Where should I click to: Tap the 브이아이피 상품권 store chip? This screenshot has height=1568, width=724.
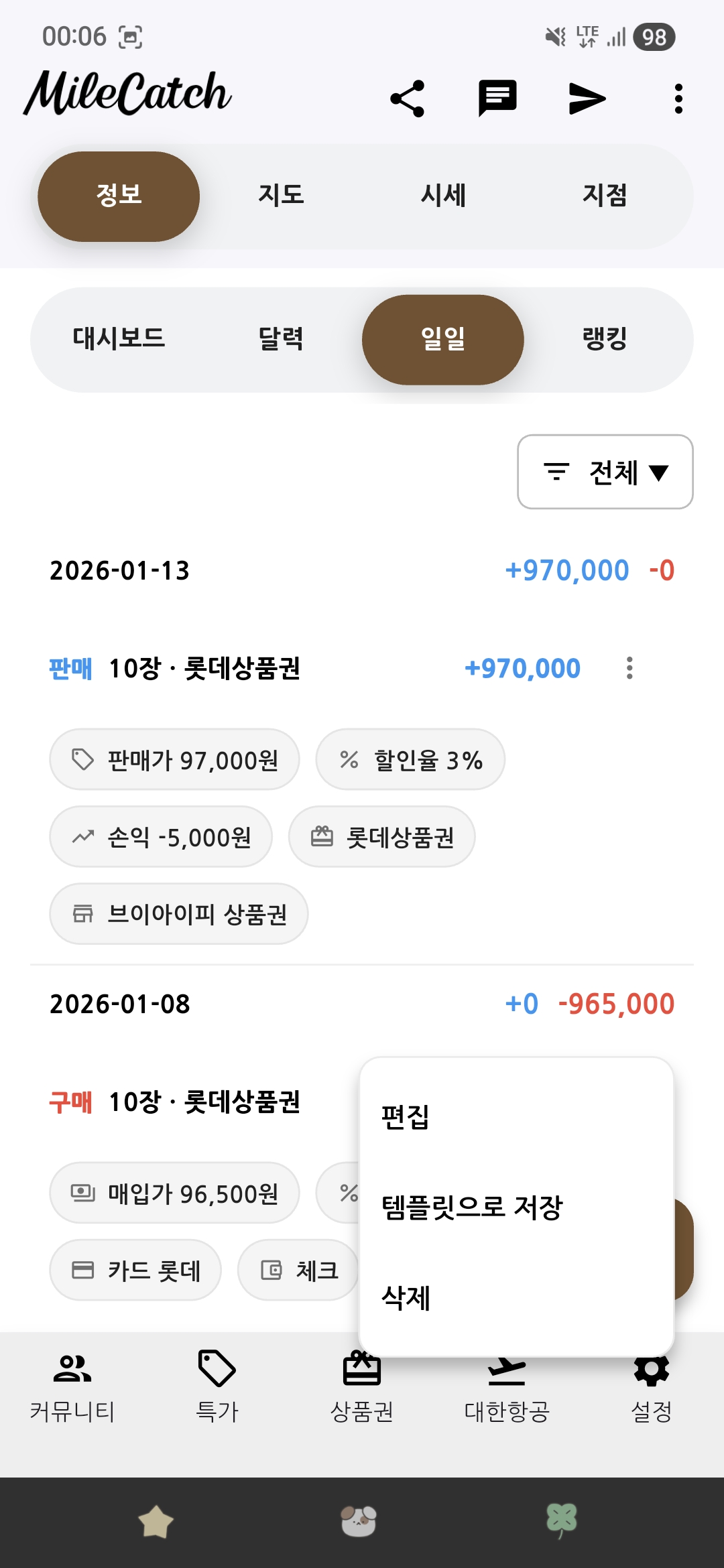pos(178,914)
